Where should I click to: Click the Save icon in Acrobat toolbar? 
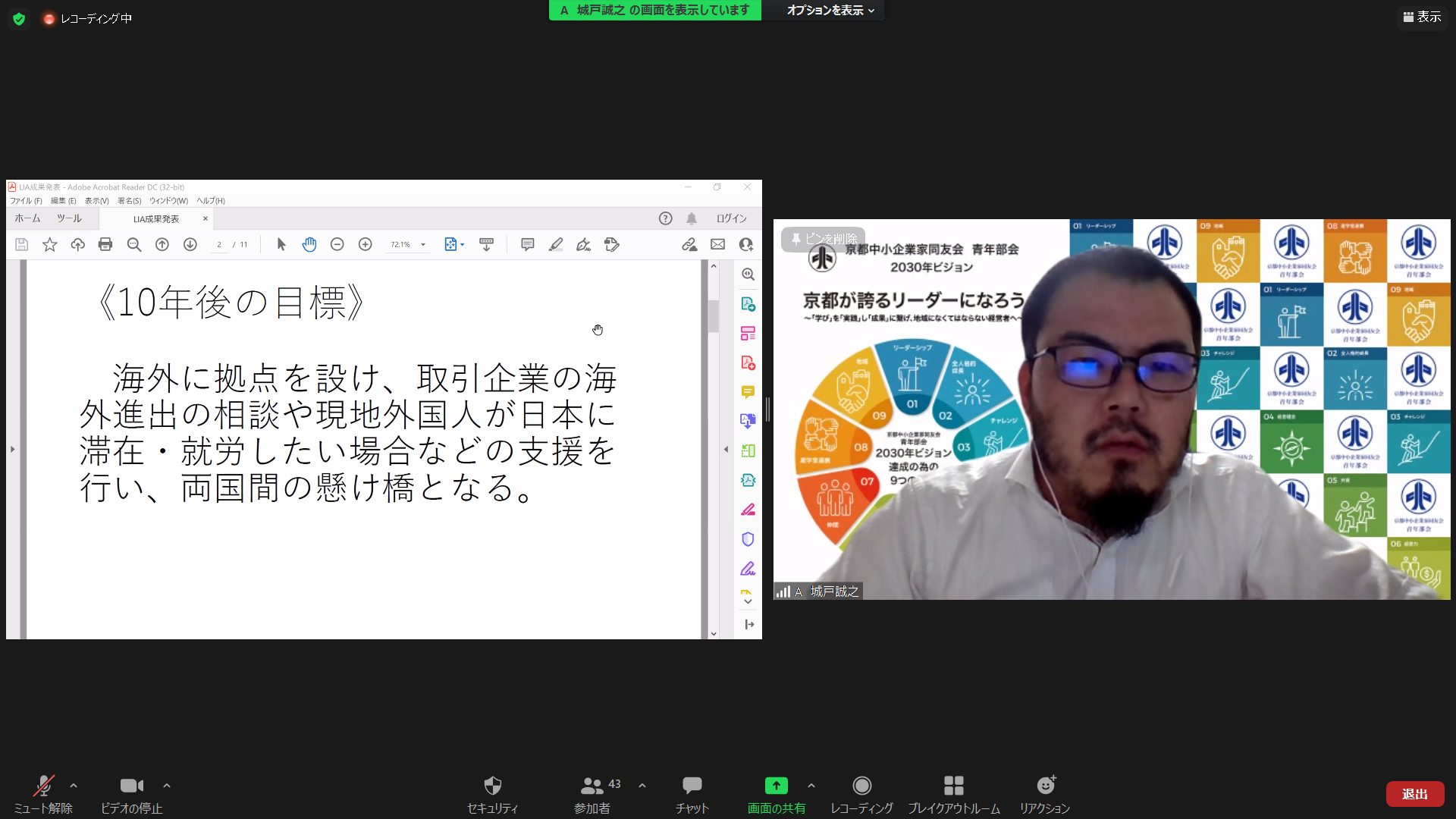coord(22,244)
